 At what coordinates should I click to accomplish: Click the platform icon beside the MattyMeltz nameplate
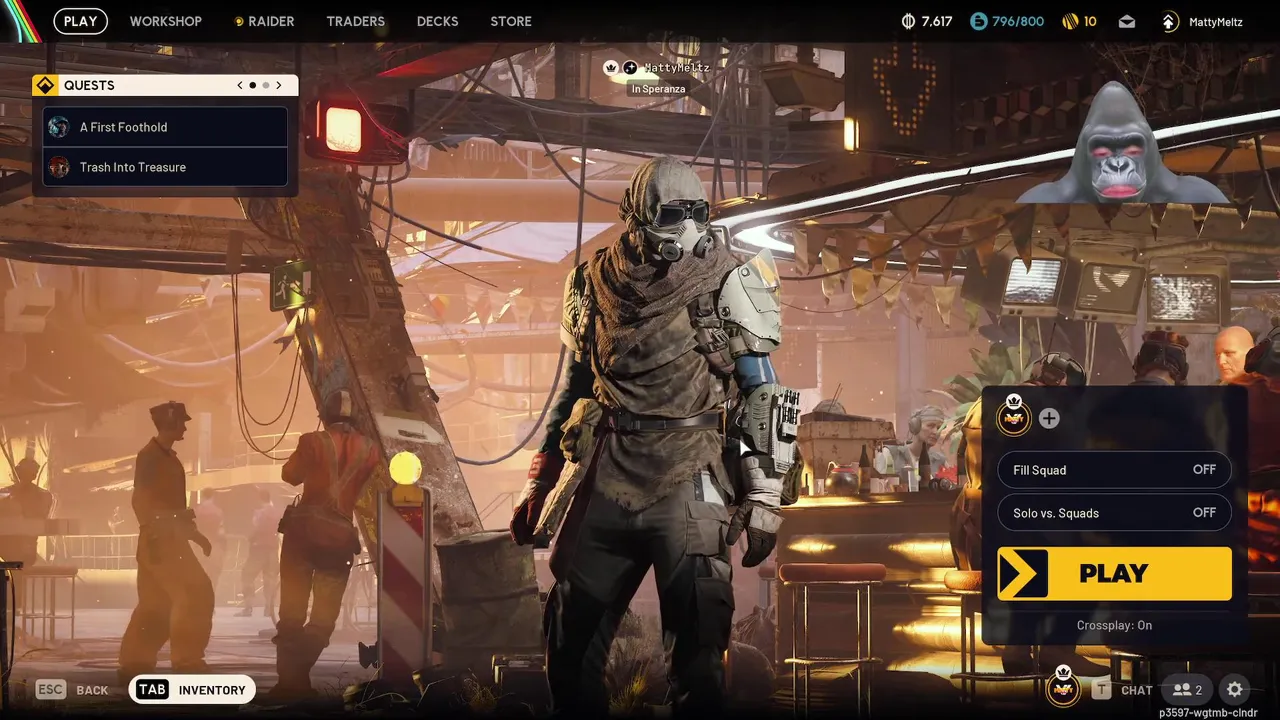[x=630, y=67]
